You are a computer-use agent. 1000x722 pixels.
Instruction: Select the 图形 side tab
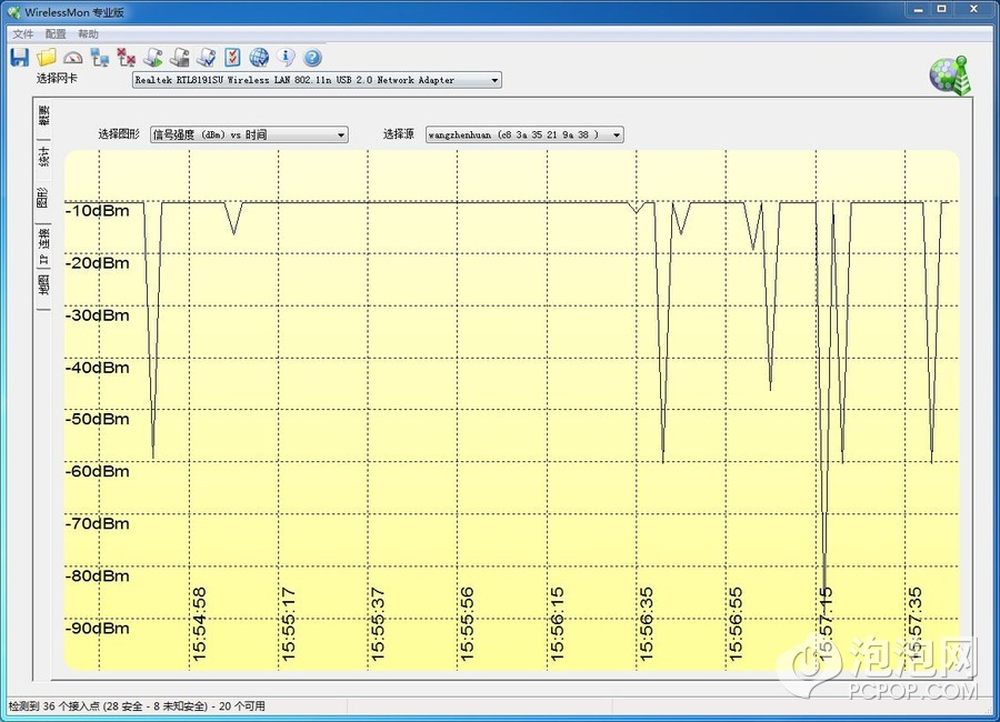(x=43, y=198)
